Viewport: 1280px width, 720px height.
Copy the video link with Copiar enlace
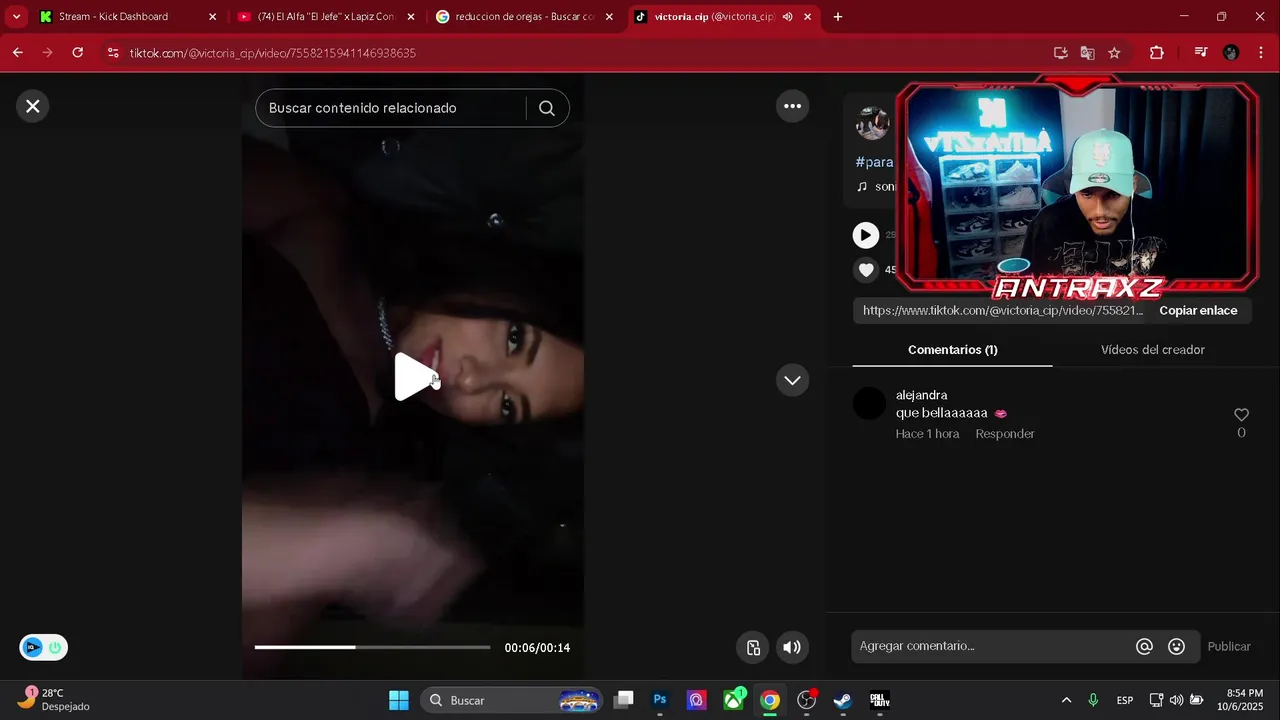tap(1198, 310)
